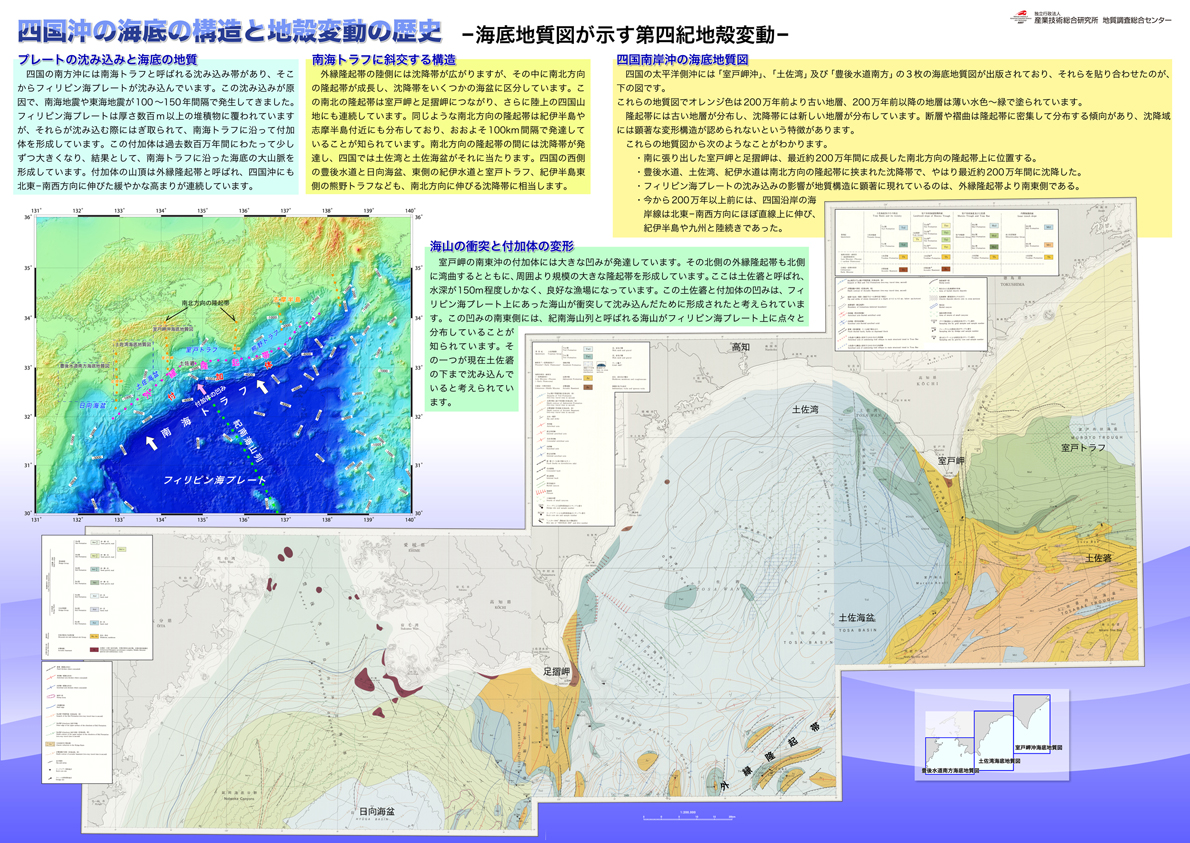The image size is (1190, 843).
Task: Click the diagonal 外縁隆起帯 label
Action: tap(770, 756)
